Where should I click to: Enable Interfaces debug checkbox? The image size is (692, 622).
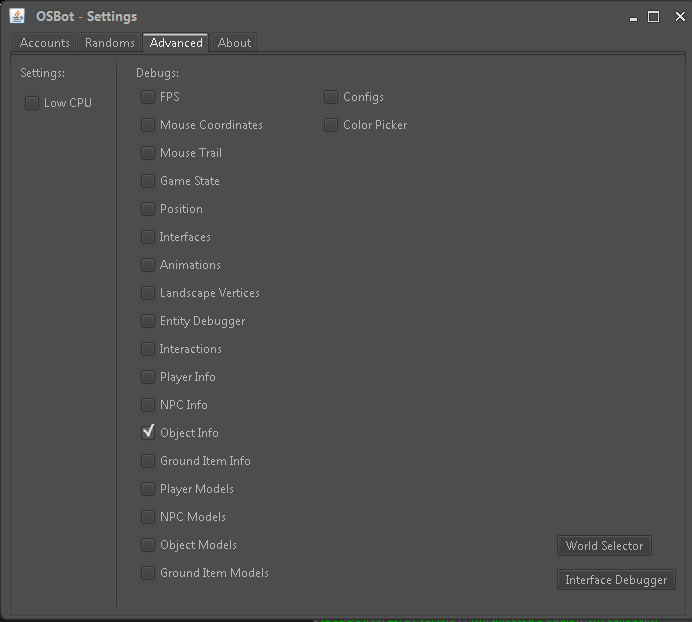tap(148, 237)
